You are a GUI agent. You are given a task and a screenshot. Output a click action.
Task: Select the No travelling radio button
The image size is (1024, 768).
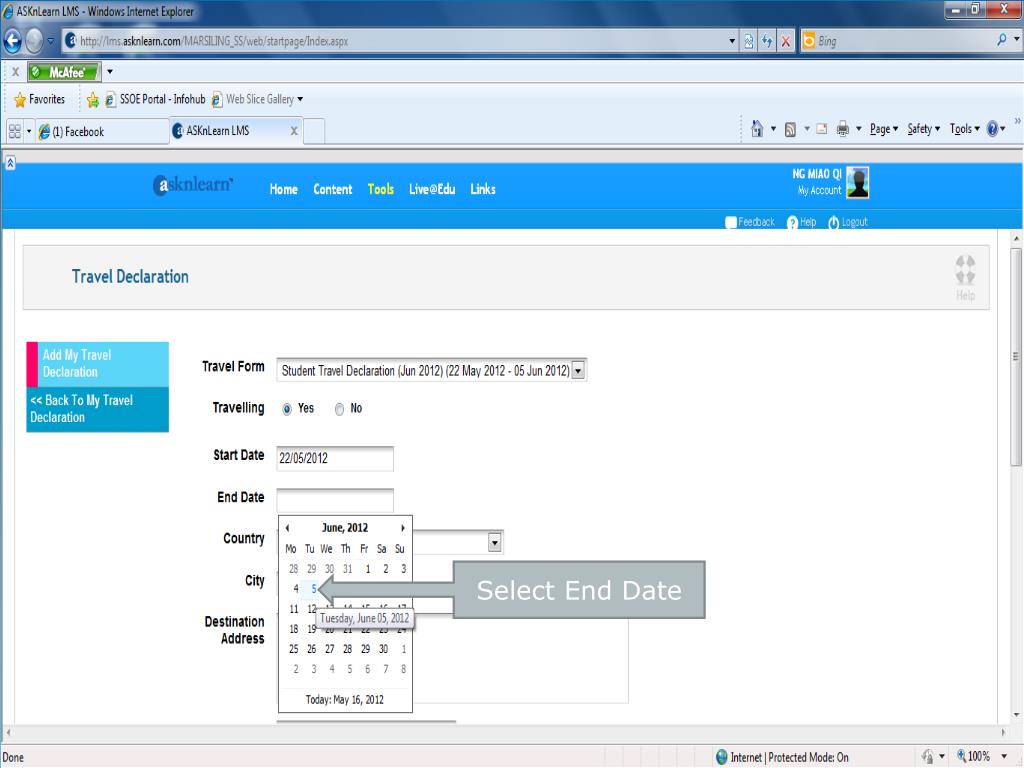[x=339, y=409]
